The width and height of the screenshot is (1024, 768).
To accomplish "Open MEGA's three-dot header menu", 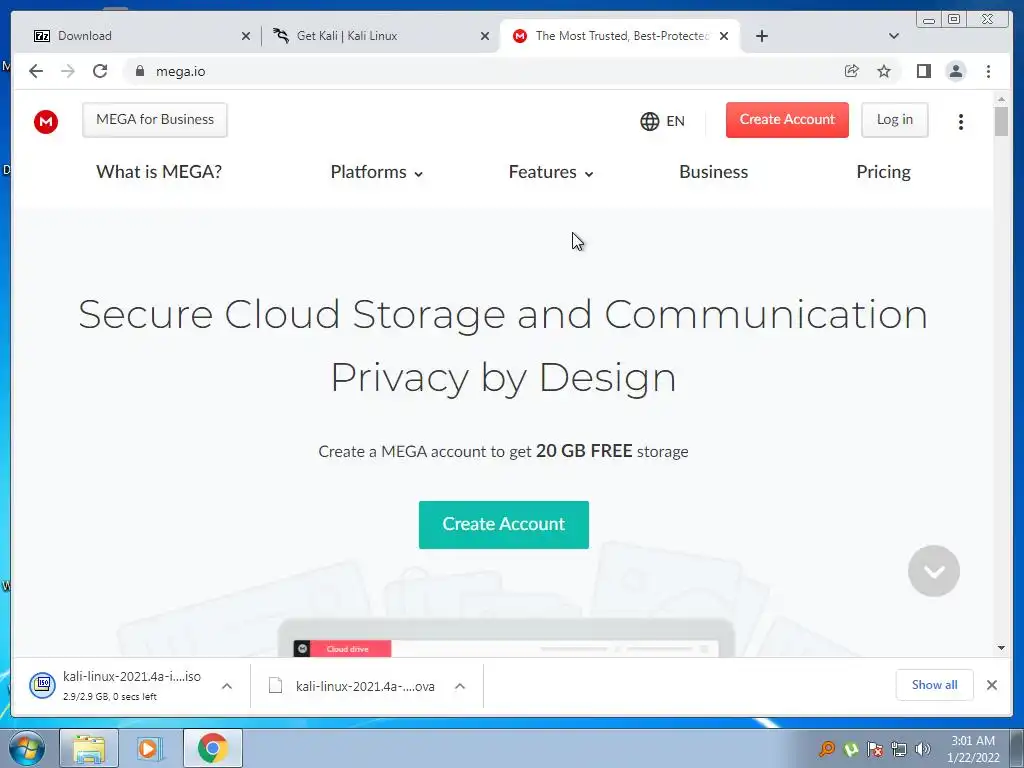I will click(x=961, y=121).
